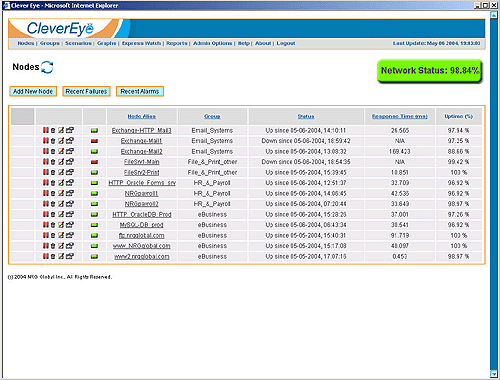Screen dimensions: 500x380
Task: Click the rightmost action icon in the ftp.nrgglobal.com row
Action: tap(70, 235)
